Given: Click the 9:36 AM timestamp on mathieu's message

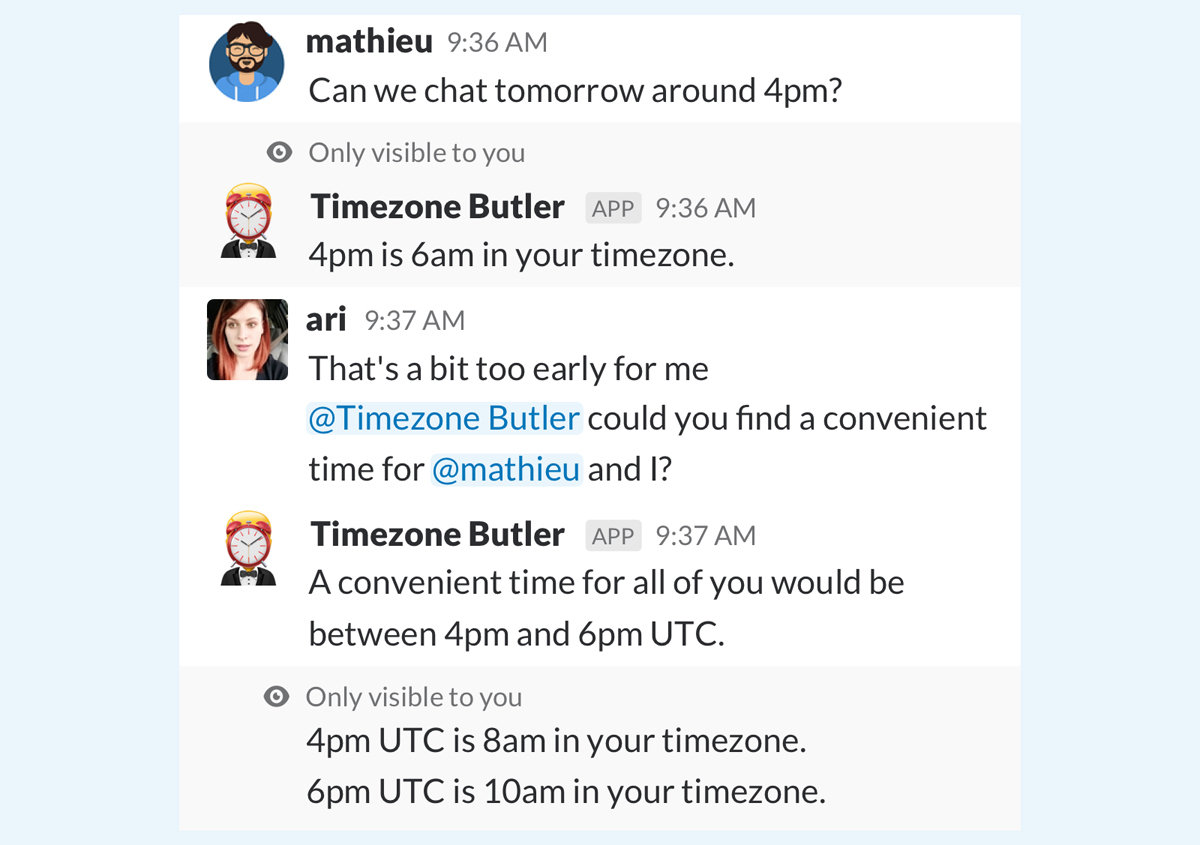Looking at the screenshot, I should [497, 43].
